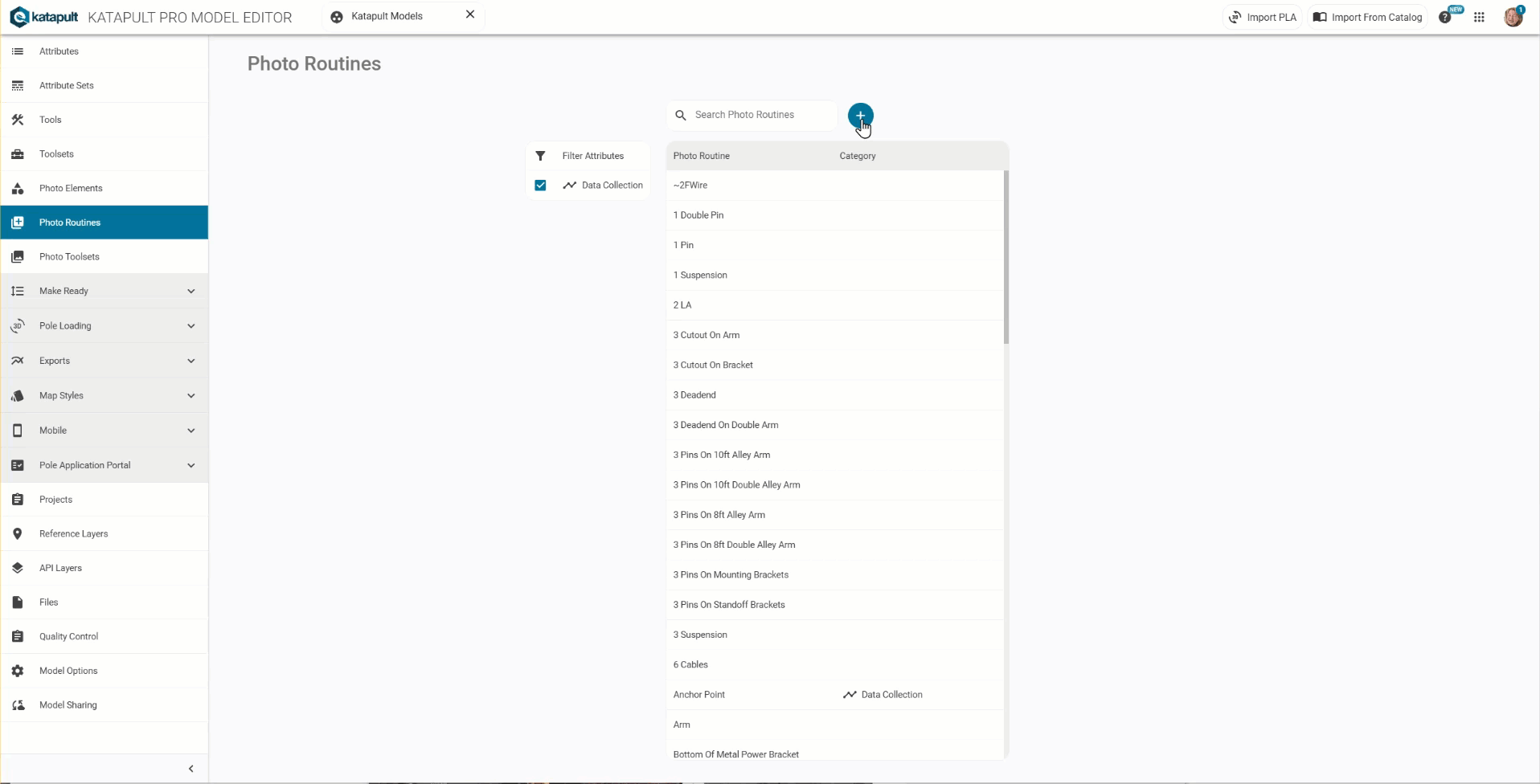Image resolution: width=1540 pixels, height=784 pixels.
Task: Click the Attributes list icon in sidebar
Action: click(x=18, y=51)
